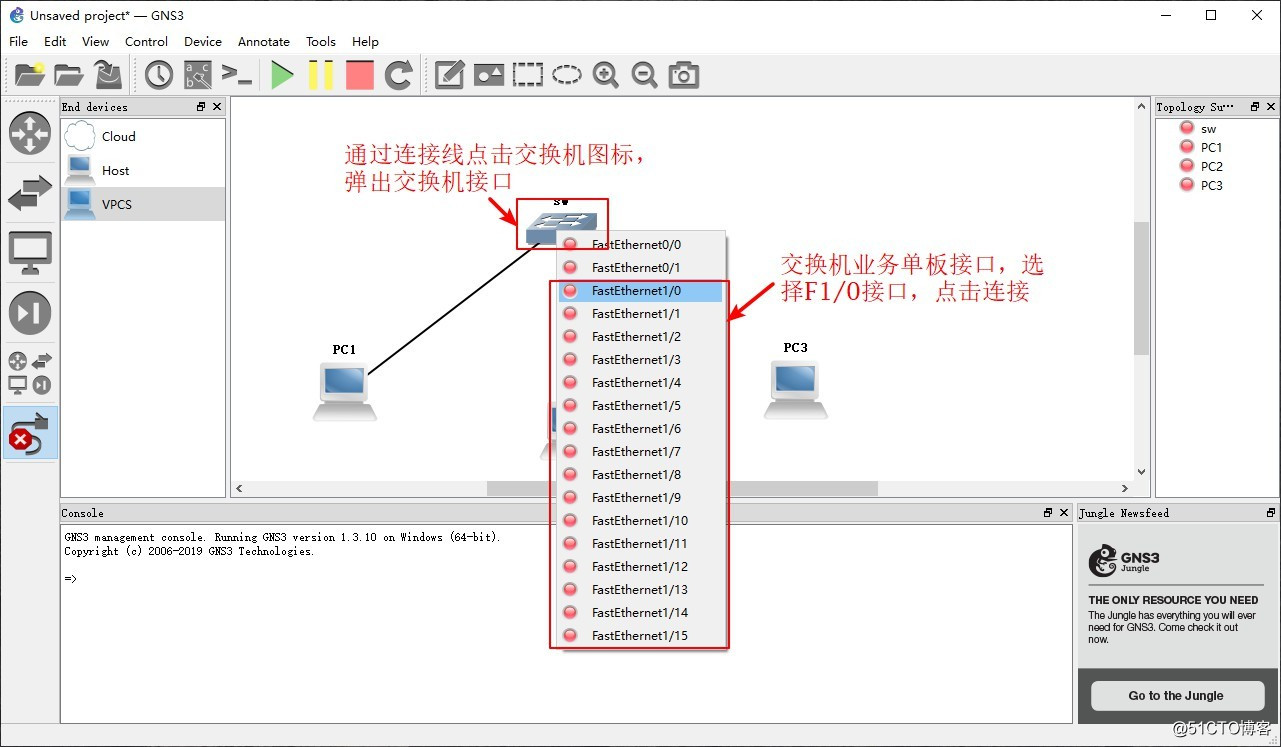Open the Control menu
The image size is (1281, 747).
pyautogui.click(x=146, y=41)
